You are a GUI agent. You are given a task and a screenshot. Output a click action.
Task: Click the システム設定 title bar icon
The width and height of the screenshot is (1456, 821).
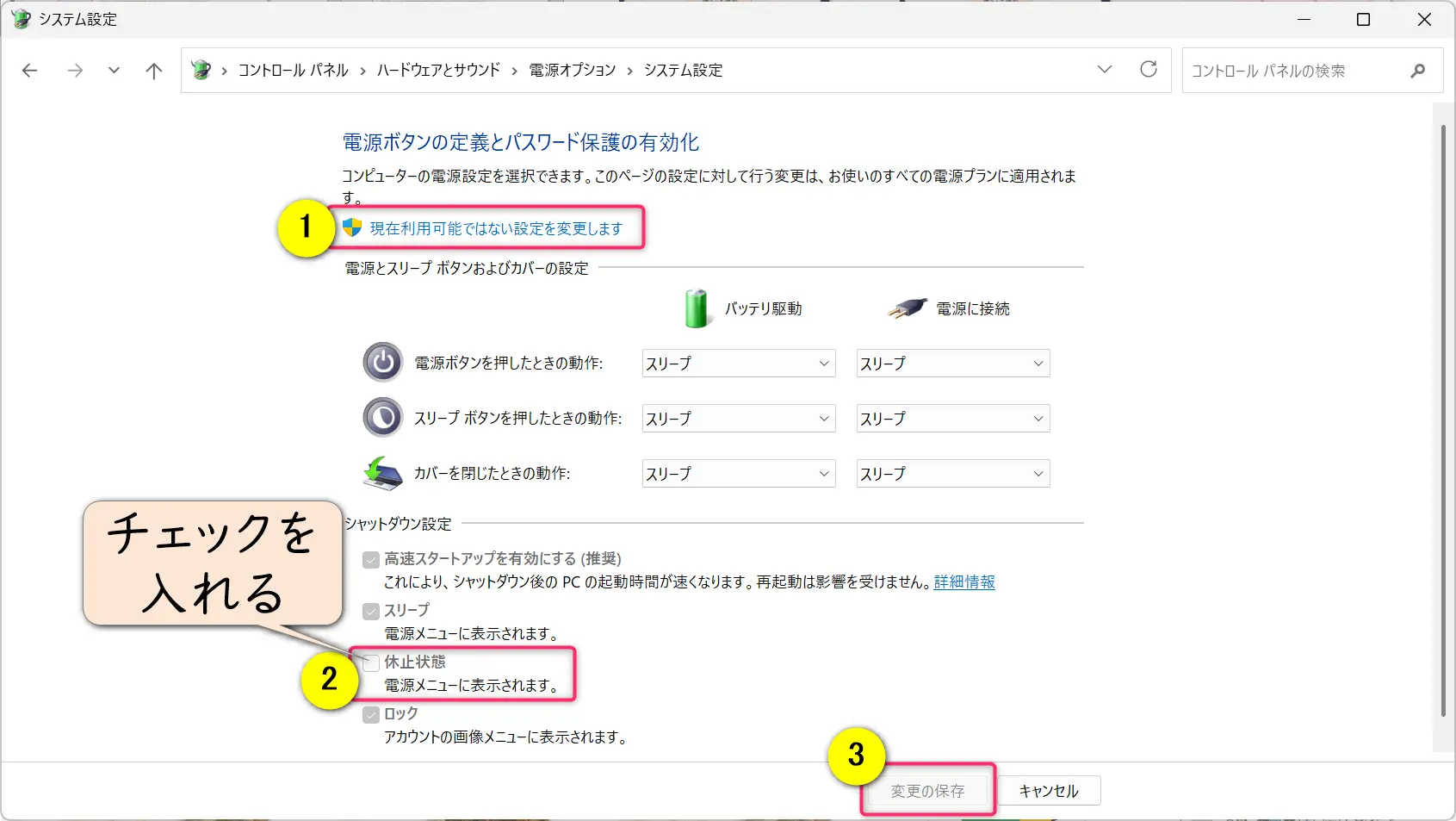tap(21, 19)
